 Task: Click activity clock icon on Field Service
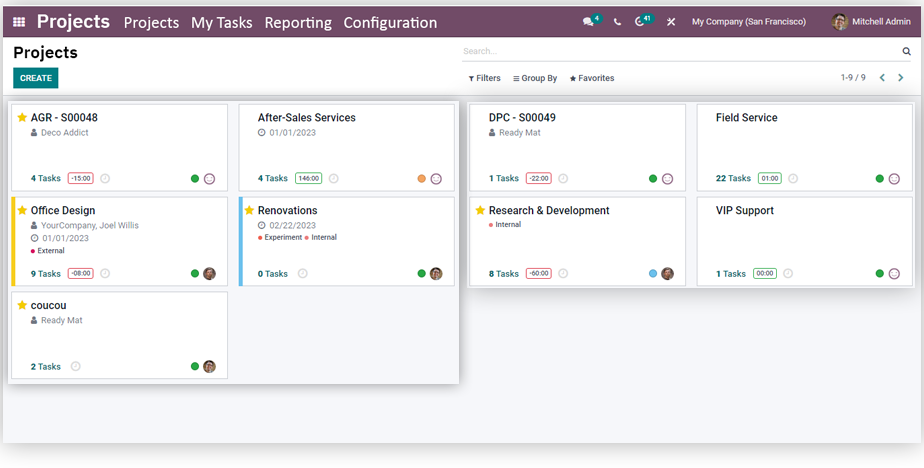(x=793, y=178)
